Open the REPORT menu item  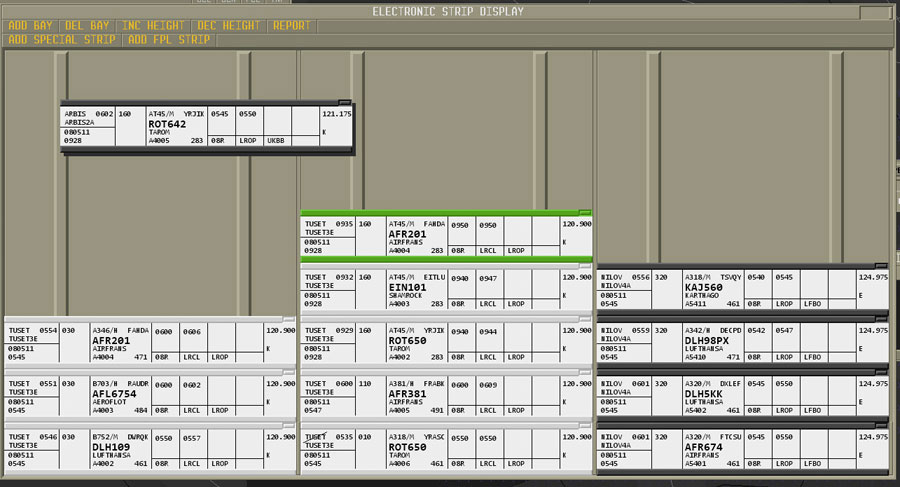(292, 26)
